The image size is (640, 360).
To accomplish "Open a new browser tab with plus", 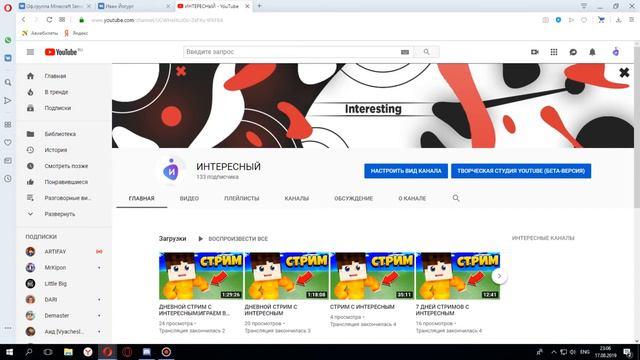I will pos(259,6).
